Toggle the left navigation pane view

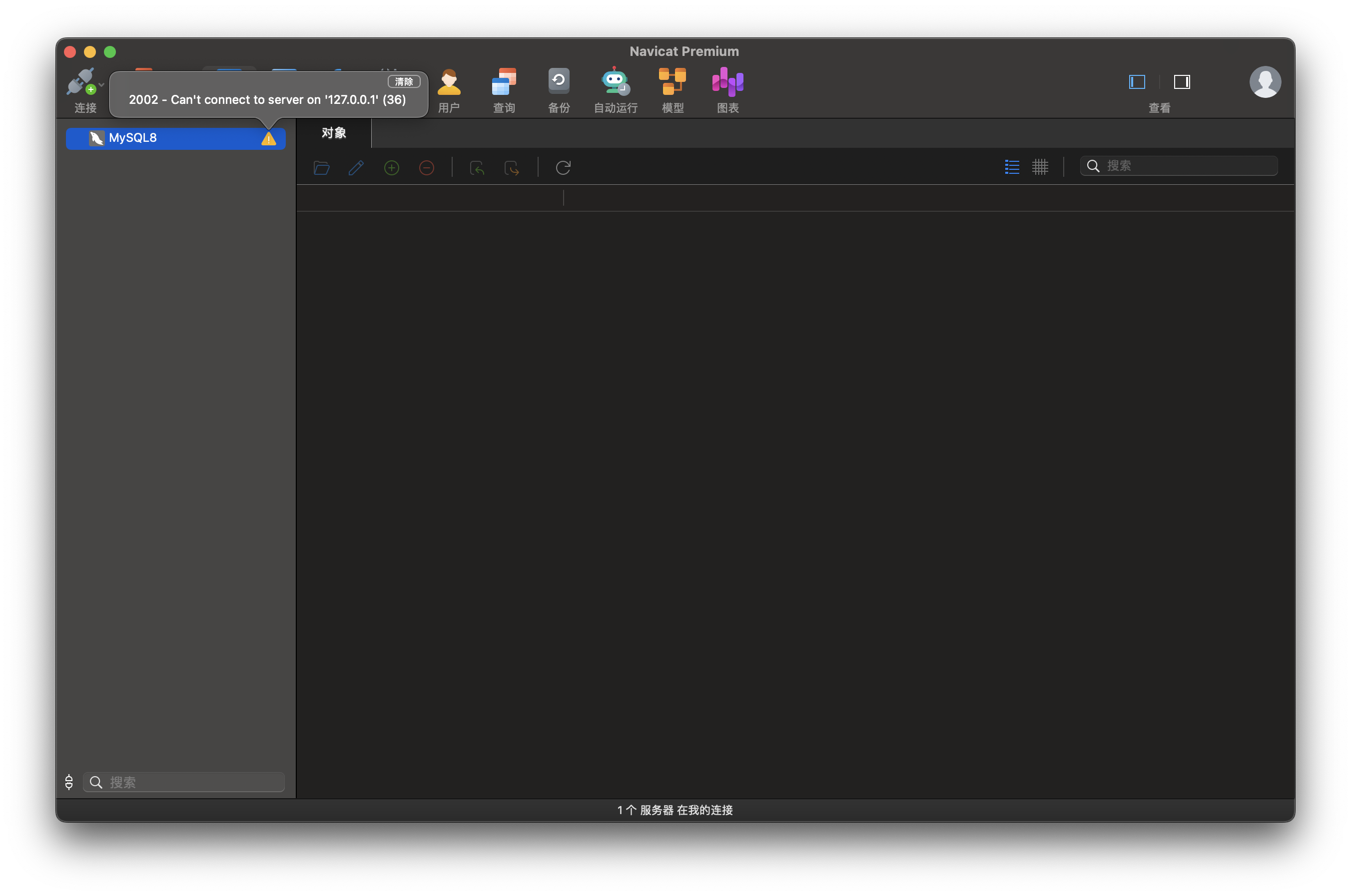click(x=1137, y=82)
